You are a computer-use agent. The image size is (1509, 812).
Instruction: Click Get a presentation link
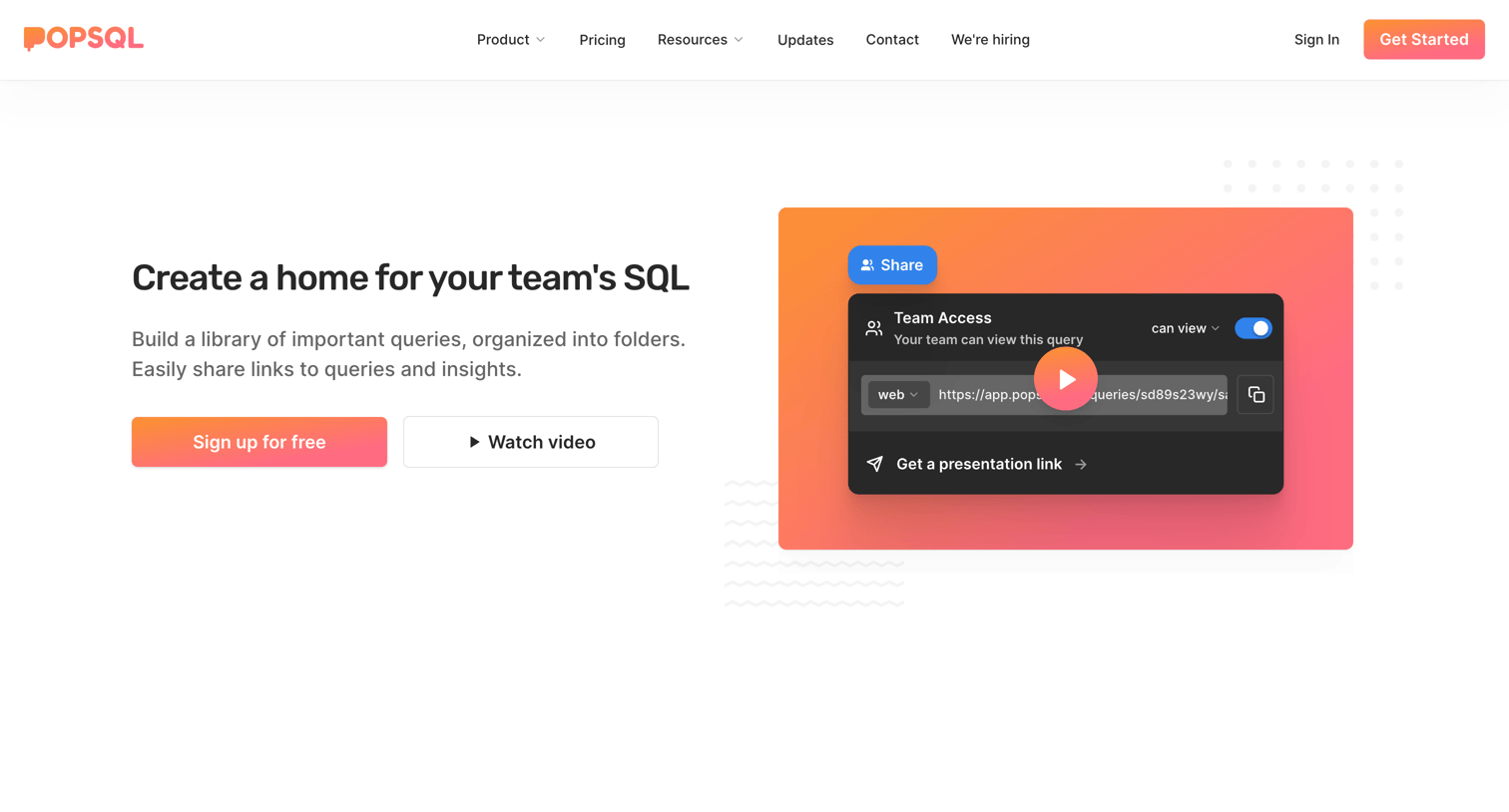979,464
